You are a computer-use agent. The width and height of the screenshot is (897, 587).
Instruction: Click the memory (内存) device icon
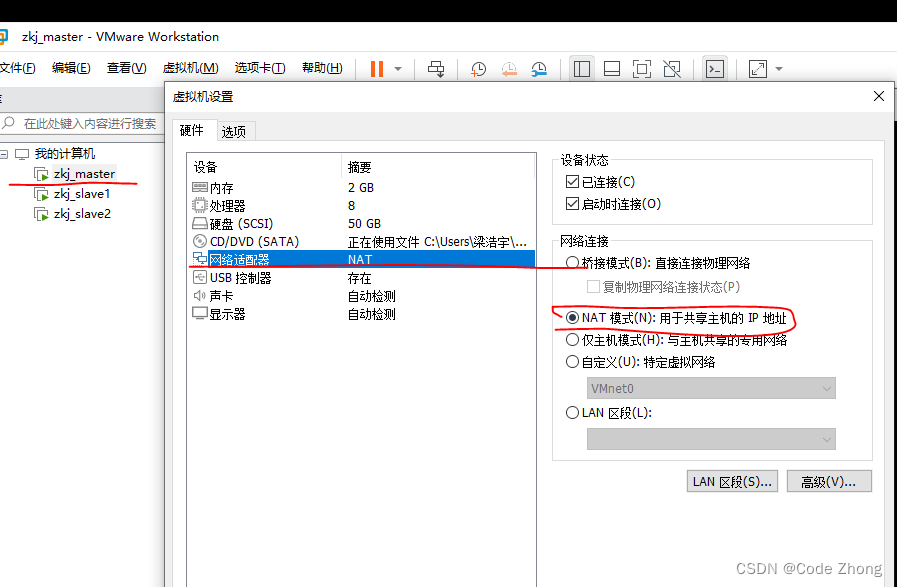[x=200, y=188]
